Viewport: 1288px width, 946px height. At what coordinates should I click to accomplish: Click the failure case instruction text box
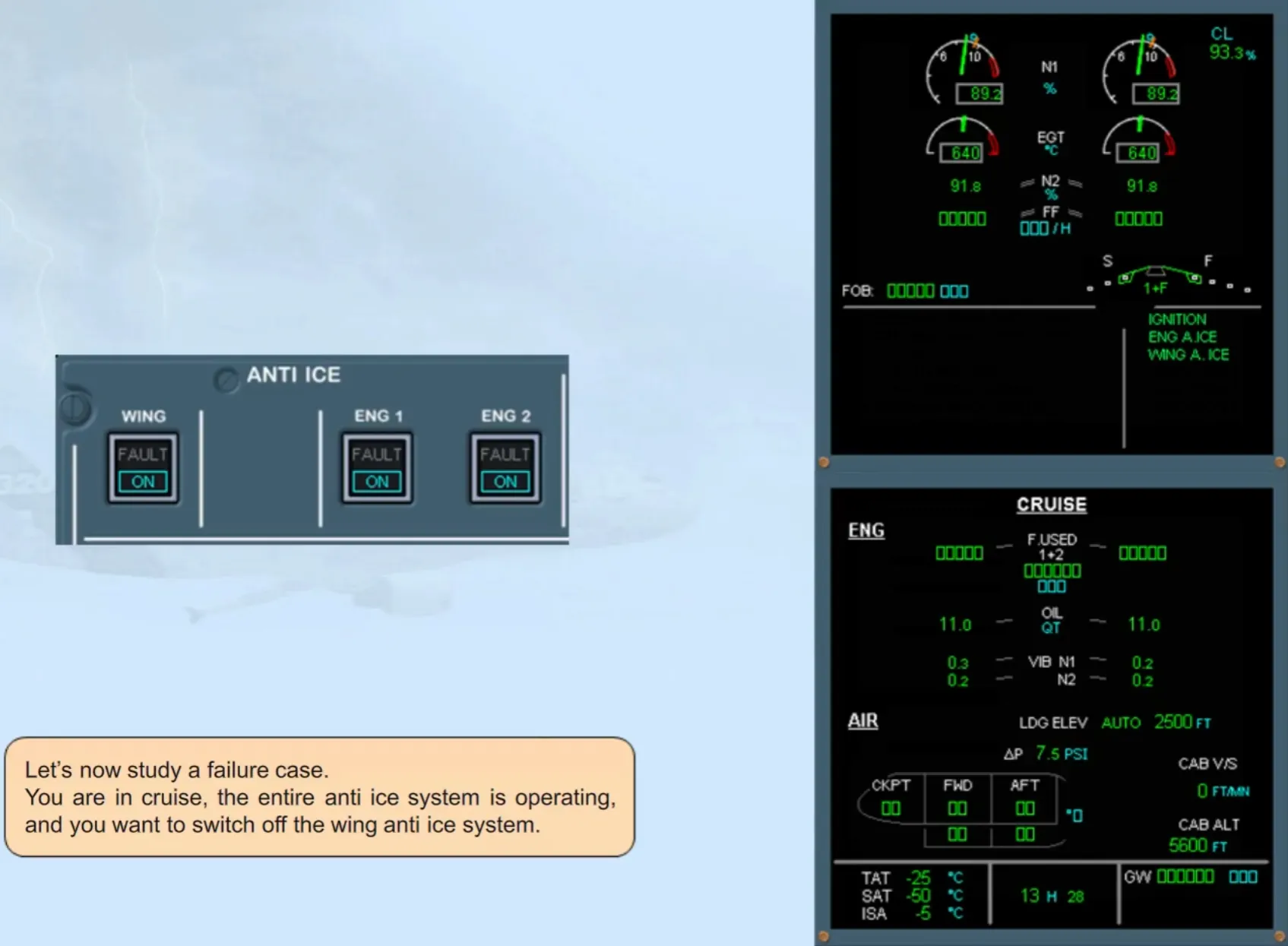(x=320, y=797)
